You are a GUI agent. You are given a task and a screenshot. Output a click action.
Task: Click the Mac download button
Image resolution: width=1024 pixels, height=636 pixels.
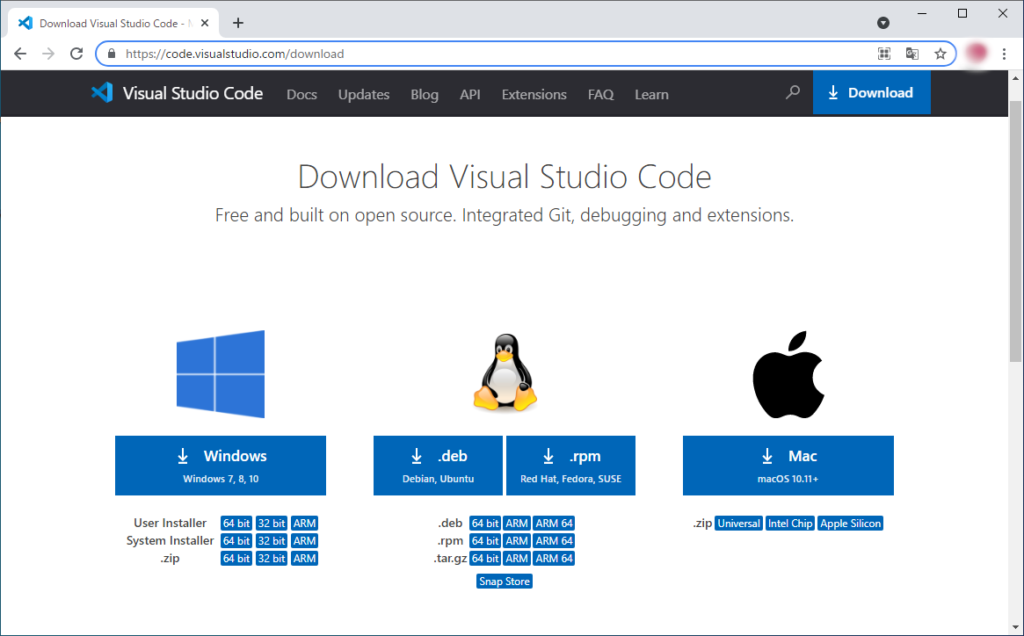pos(788,465)
